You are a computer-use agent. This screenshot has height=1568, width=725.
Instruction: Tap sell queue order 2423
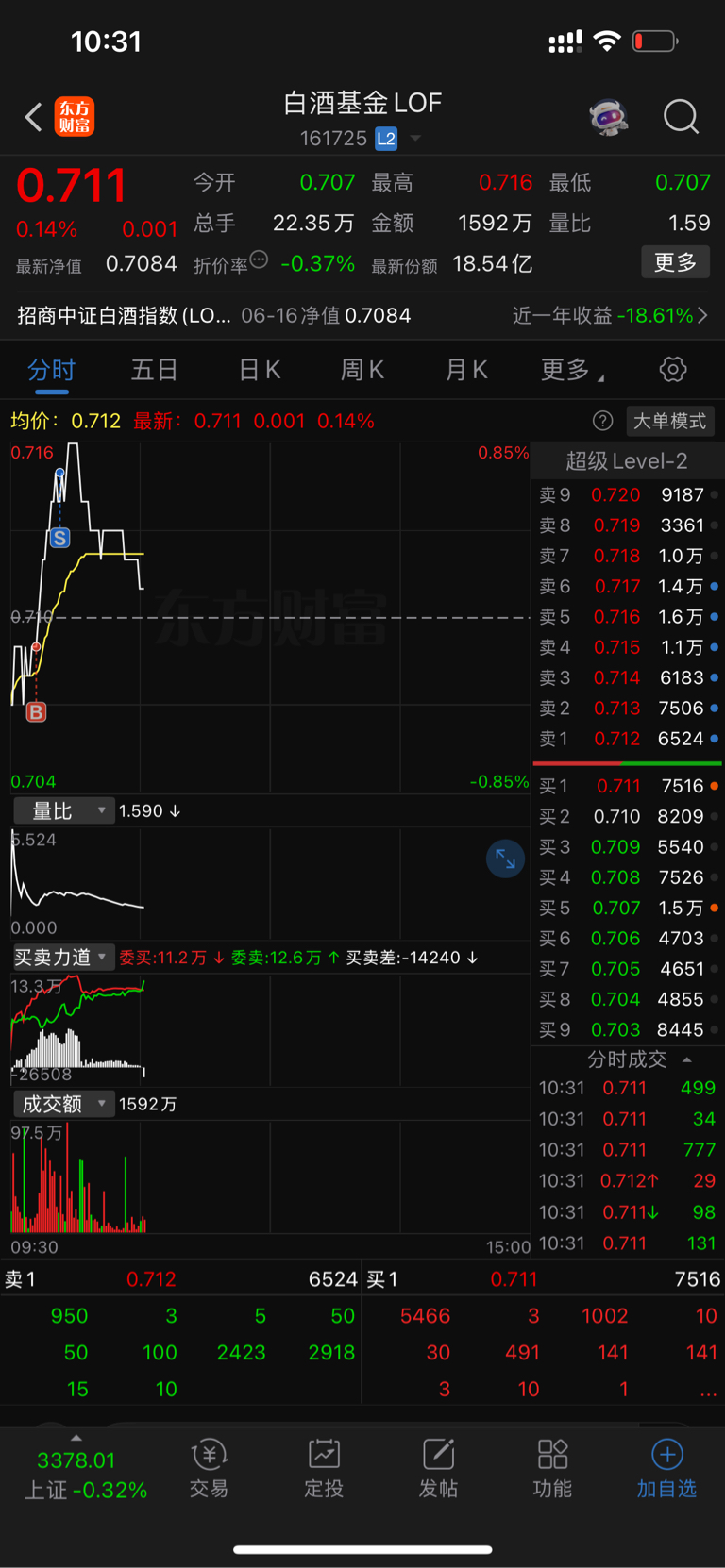[x=241, y=1352]
